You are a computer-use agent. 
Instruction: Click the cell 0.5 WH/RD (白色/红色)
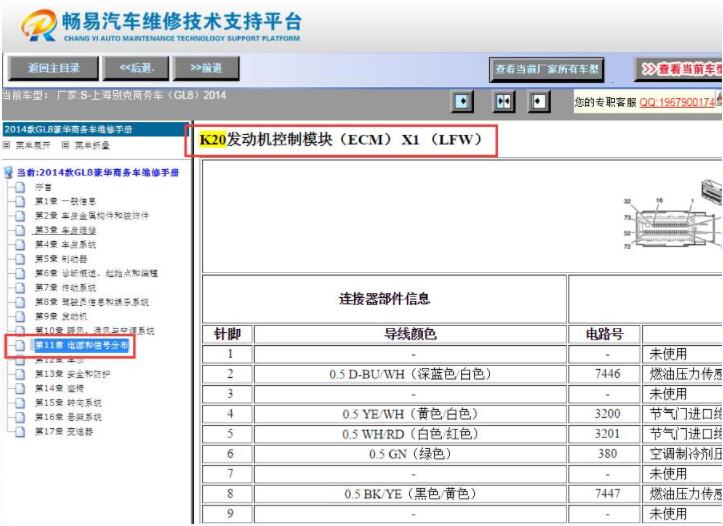pos(410,434)
